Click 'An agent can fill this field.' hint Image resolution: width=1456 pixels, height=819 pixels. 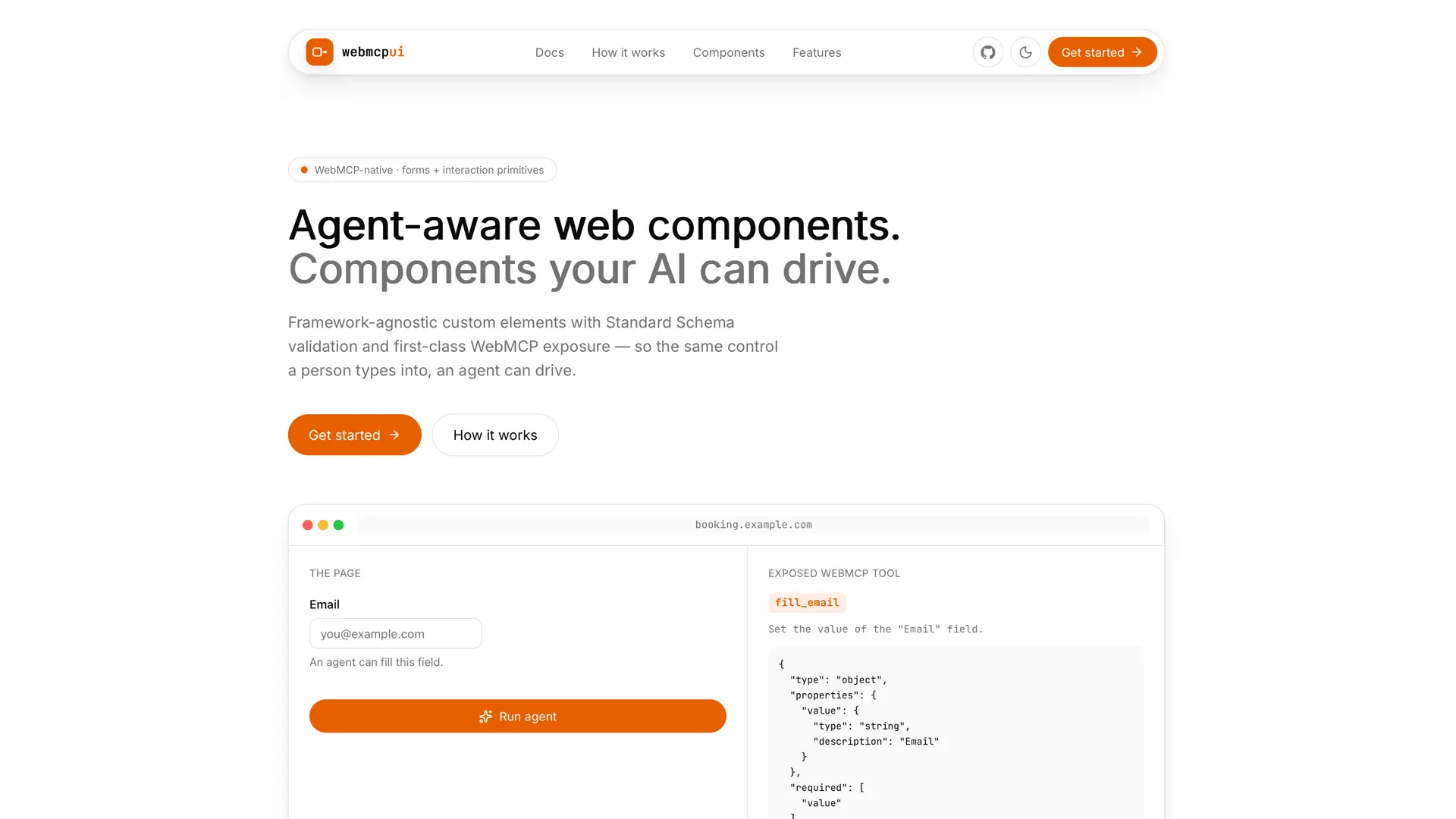(376, 662)
